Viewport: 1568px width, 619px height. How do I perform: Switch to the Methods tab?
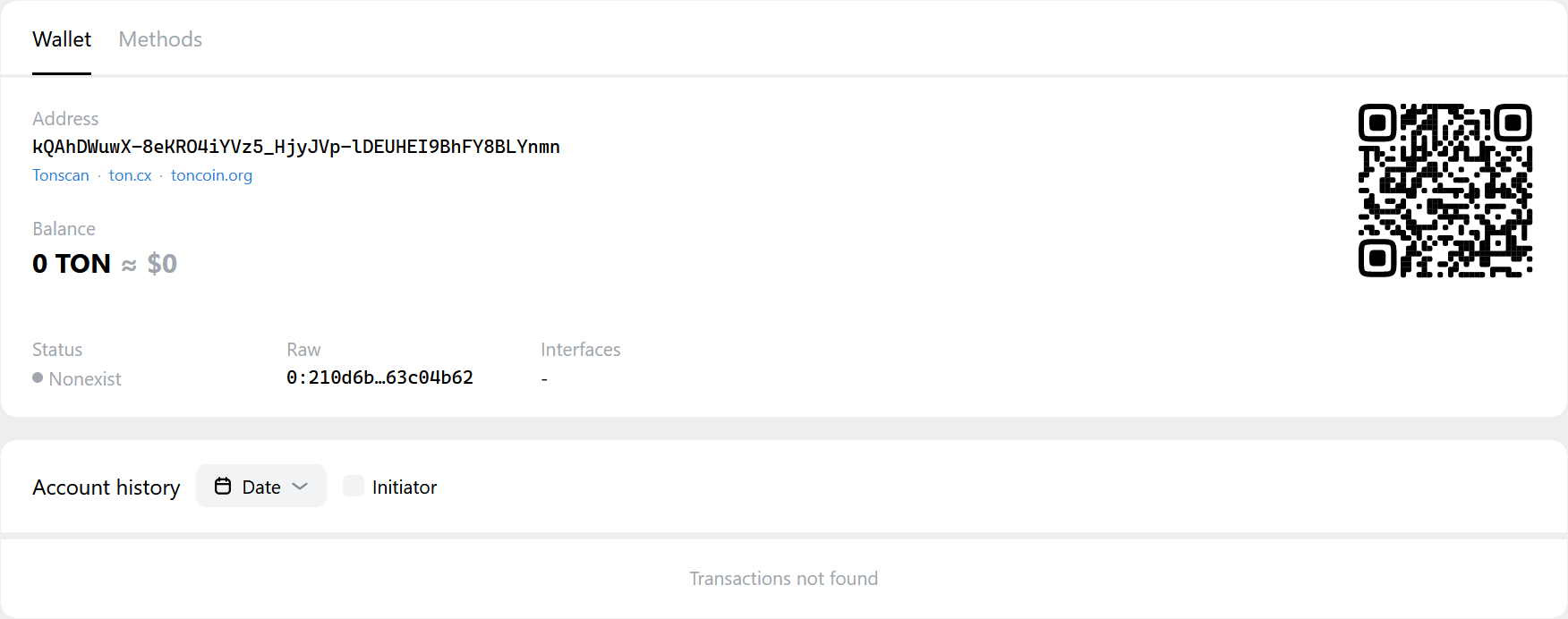159,39
